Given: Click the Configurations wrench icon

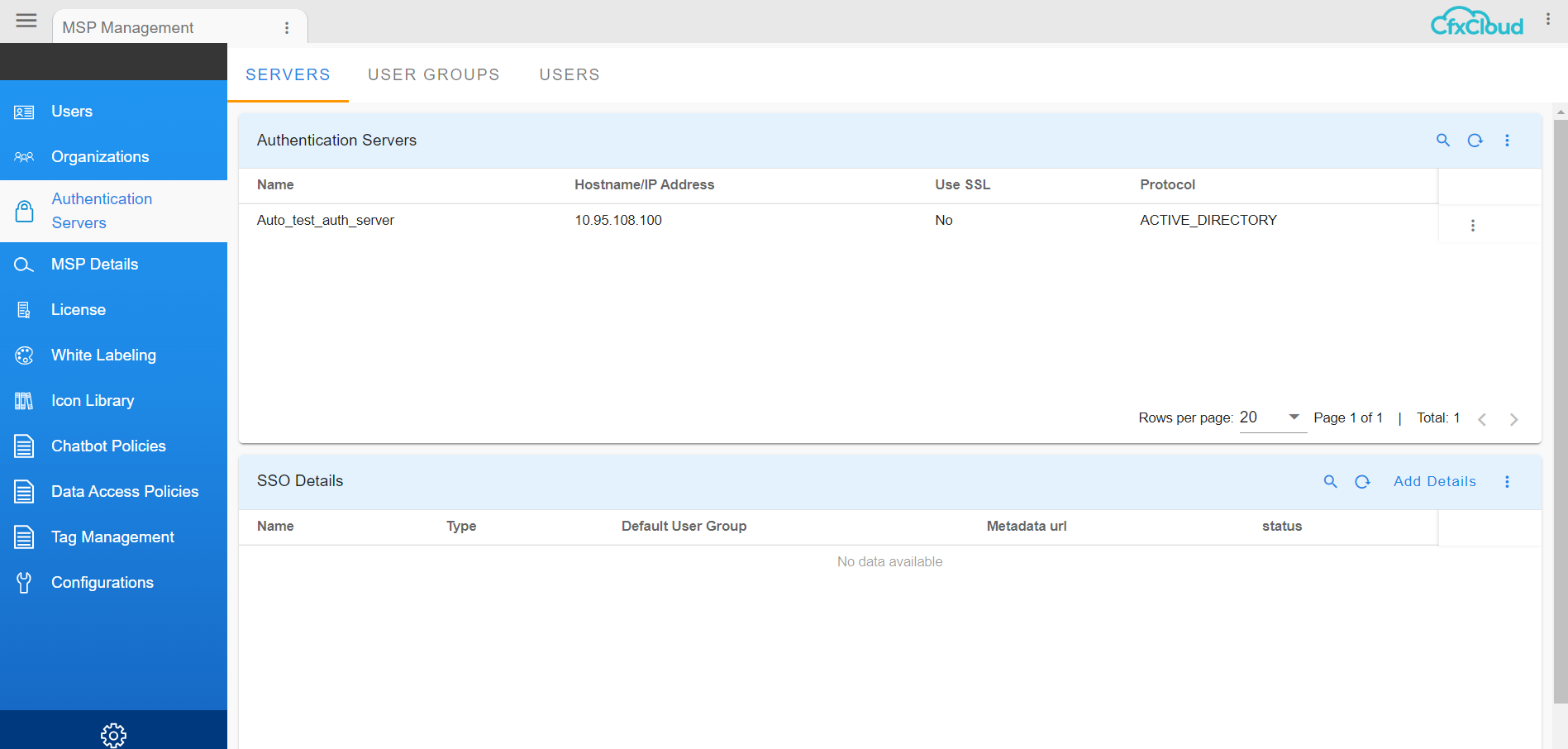Looking at the screenshot, I should click(24, 582).
